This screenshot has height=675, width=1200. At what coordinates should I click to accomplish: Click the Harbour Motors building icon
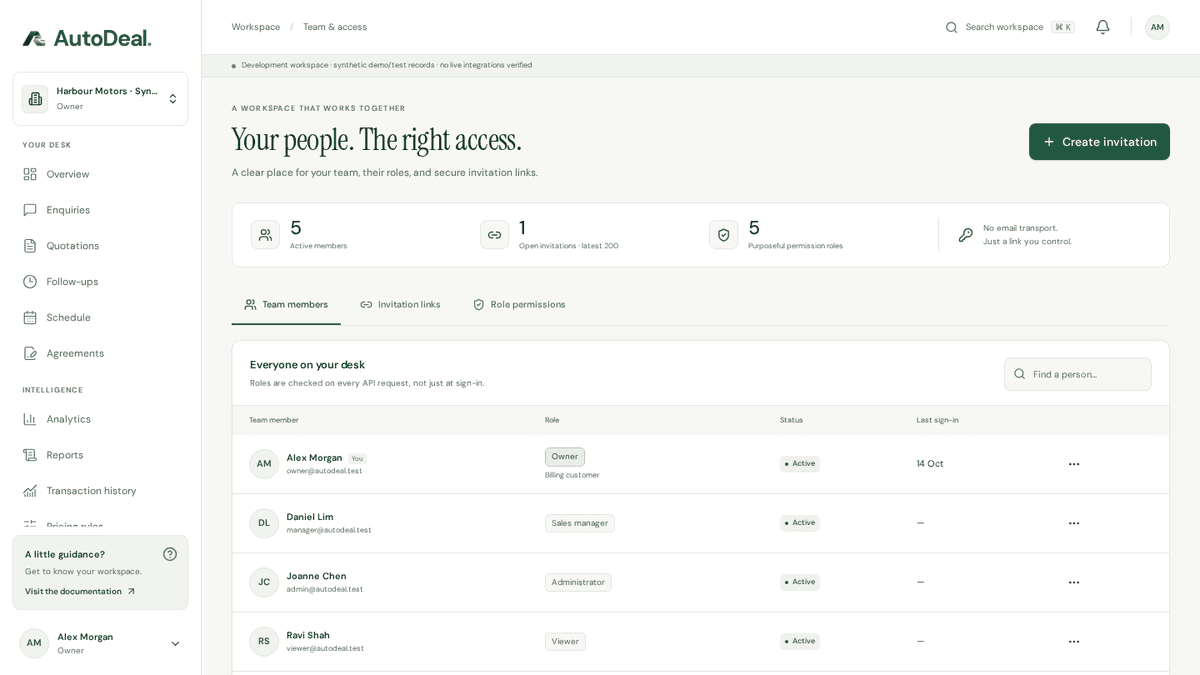pos(35,99)
